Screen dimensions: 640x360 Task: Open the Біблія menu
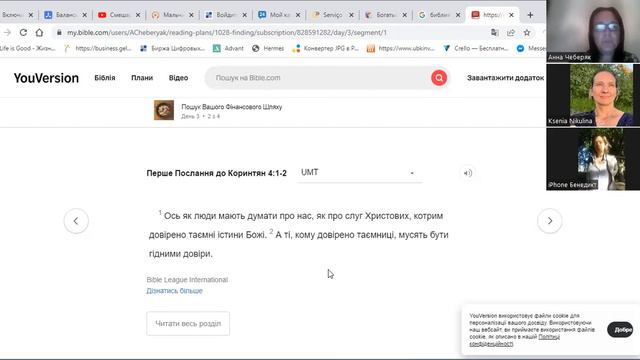coord(105,78)
